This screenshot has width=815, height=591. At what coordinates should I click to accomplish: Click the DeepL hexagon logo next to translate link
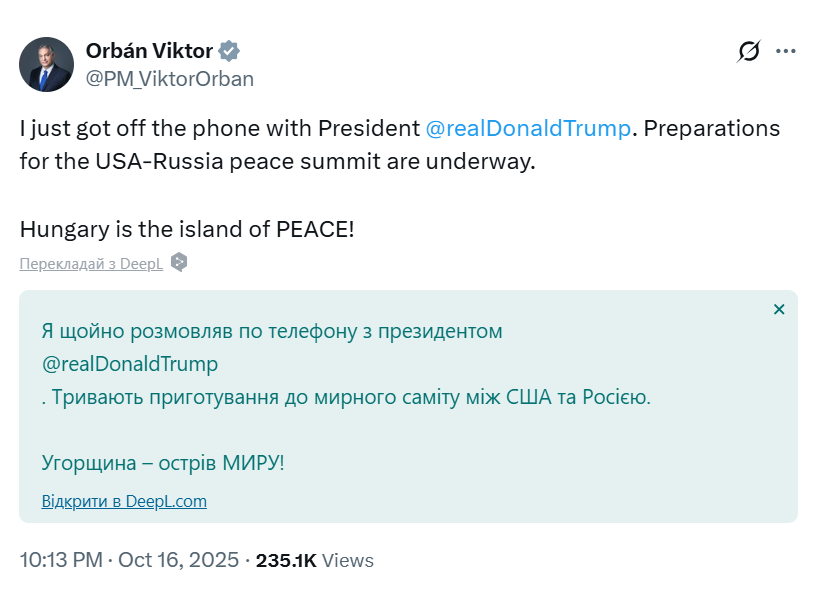(179, 263)
